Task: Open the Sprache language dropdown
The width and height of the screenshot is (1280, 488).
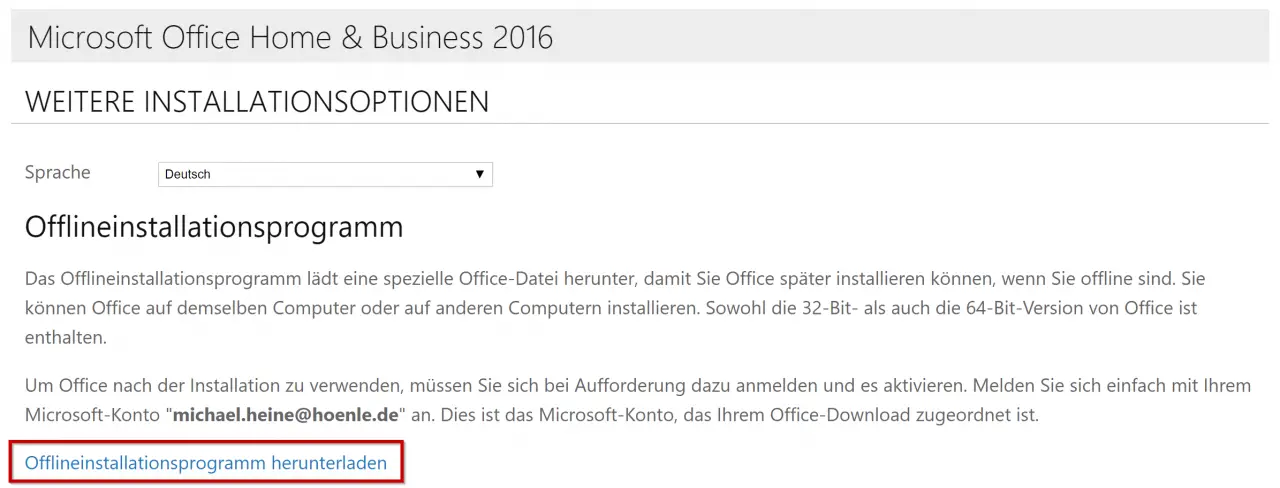Action: [325, 174]
